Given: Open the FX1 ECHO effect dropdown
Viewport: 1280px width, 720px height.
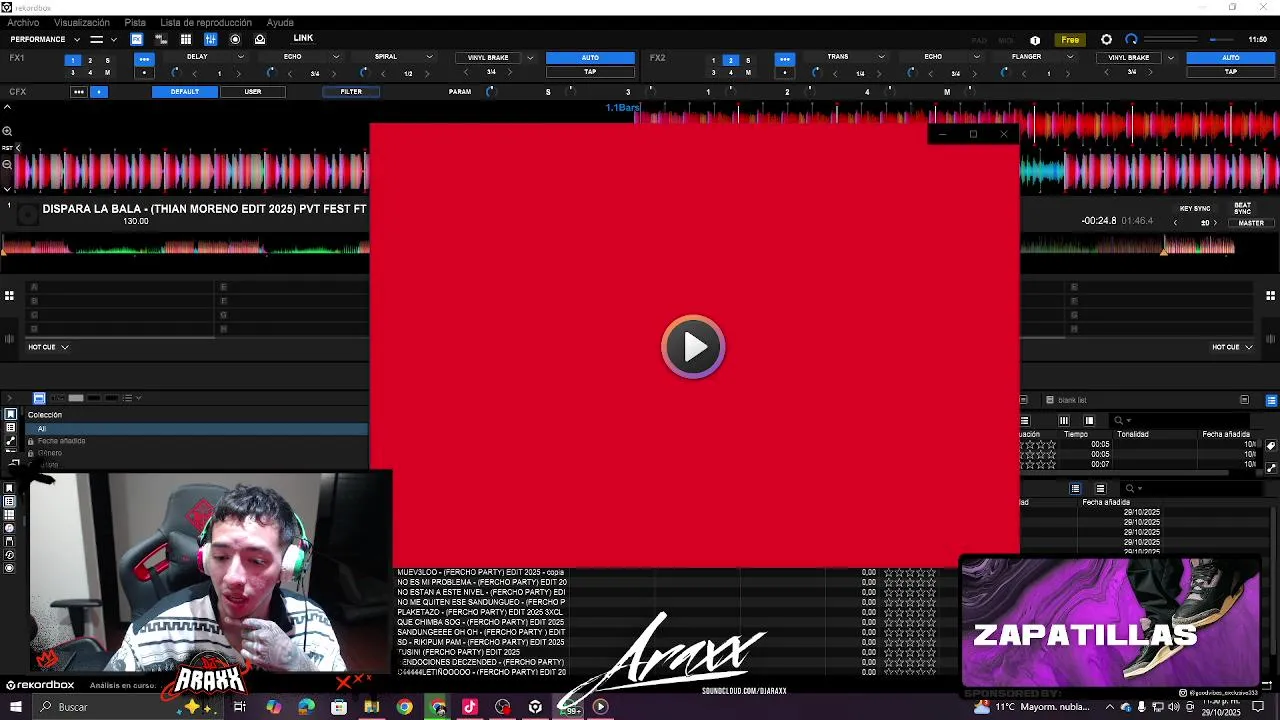Looking at the screenshot, I should (x=335, y=57).
